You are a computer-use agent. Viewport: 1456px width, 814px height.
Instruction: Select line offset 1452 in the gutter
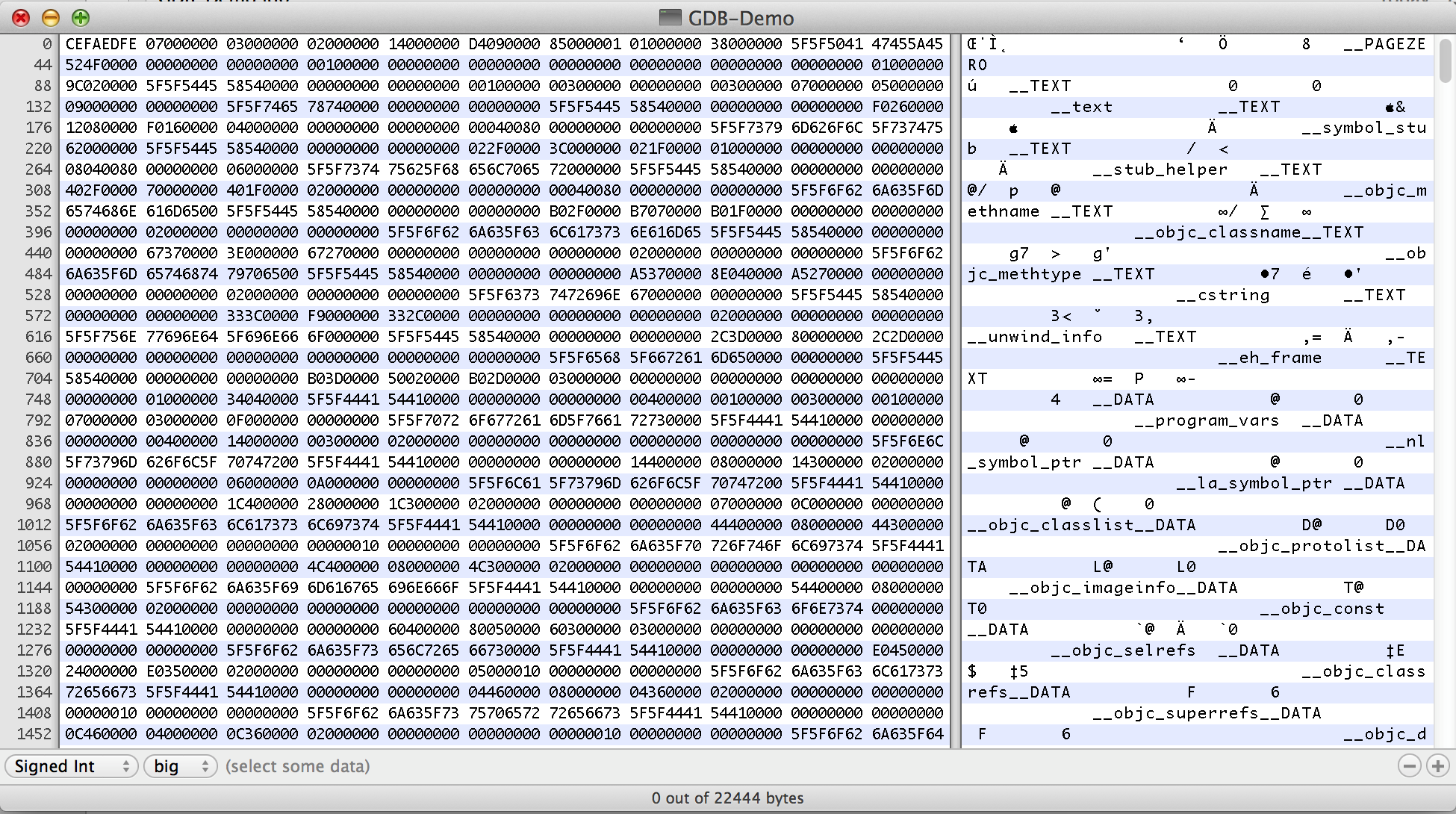coord(34,734)
